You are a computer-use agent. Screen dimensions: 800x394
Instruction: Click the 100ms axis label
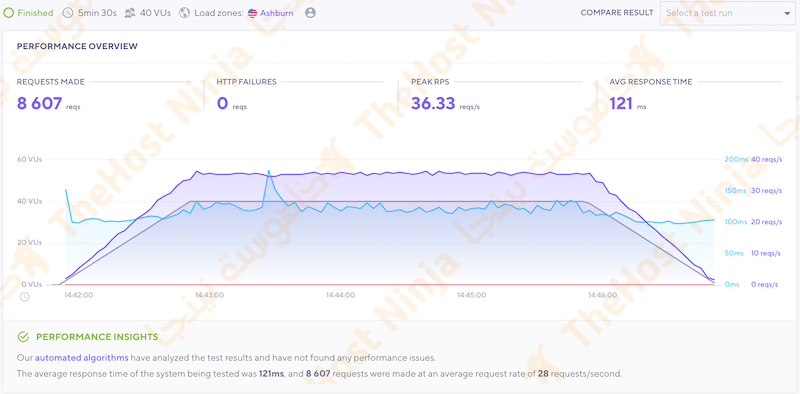point(736,222)
